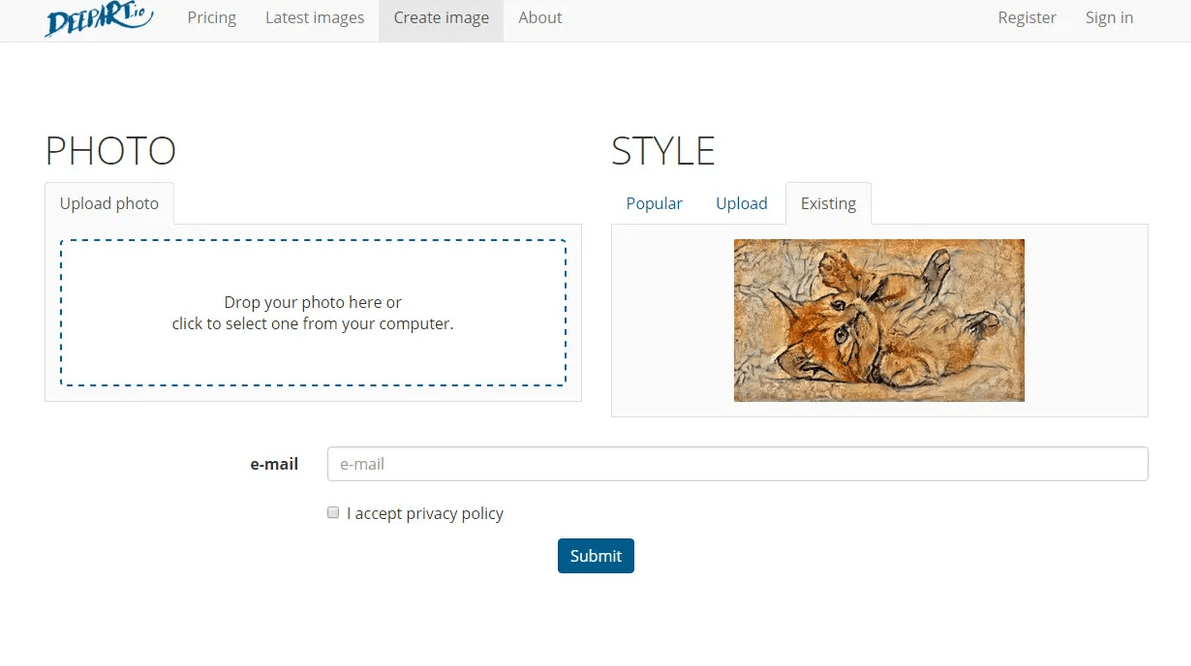Click the photo drop zone area
Image resolution: width=1191 pixels, height=666 pixels.
pos(313,313)
